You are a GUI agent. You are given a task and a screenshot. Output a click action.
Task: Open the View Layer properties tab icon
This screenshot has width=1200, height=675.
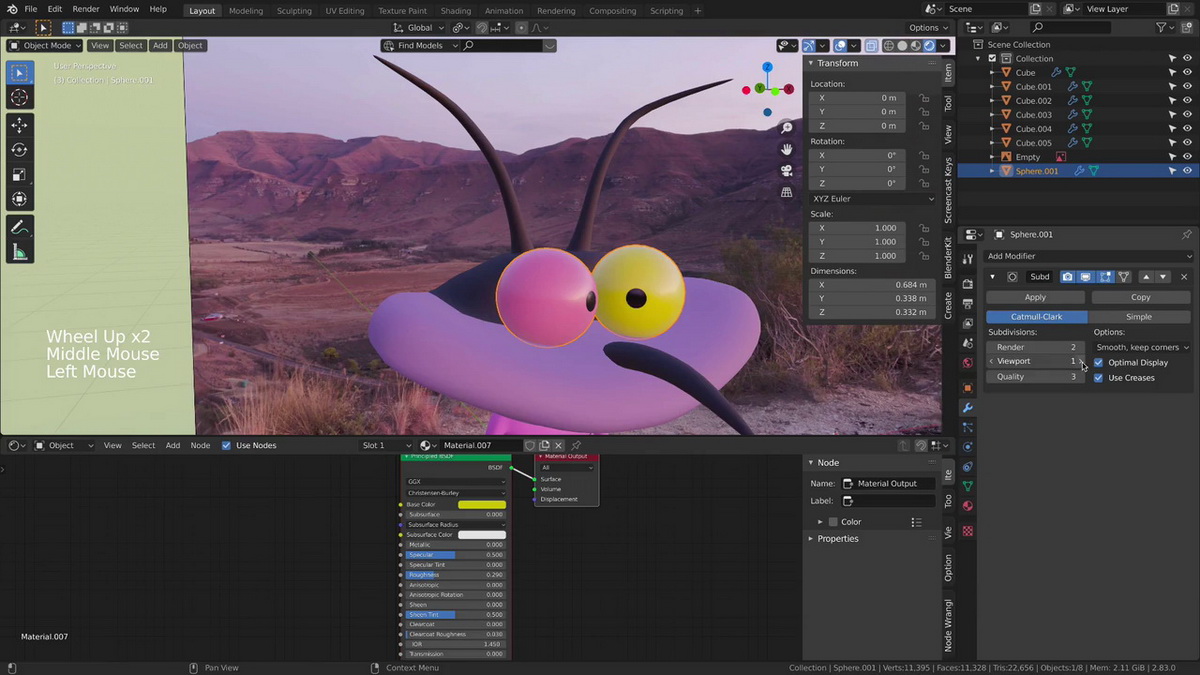click(968, 323)
